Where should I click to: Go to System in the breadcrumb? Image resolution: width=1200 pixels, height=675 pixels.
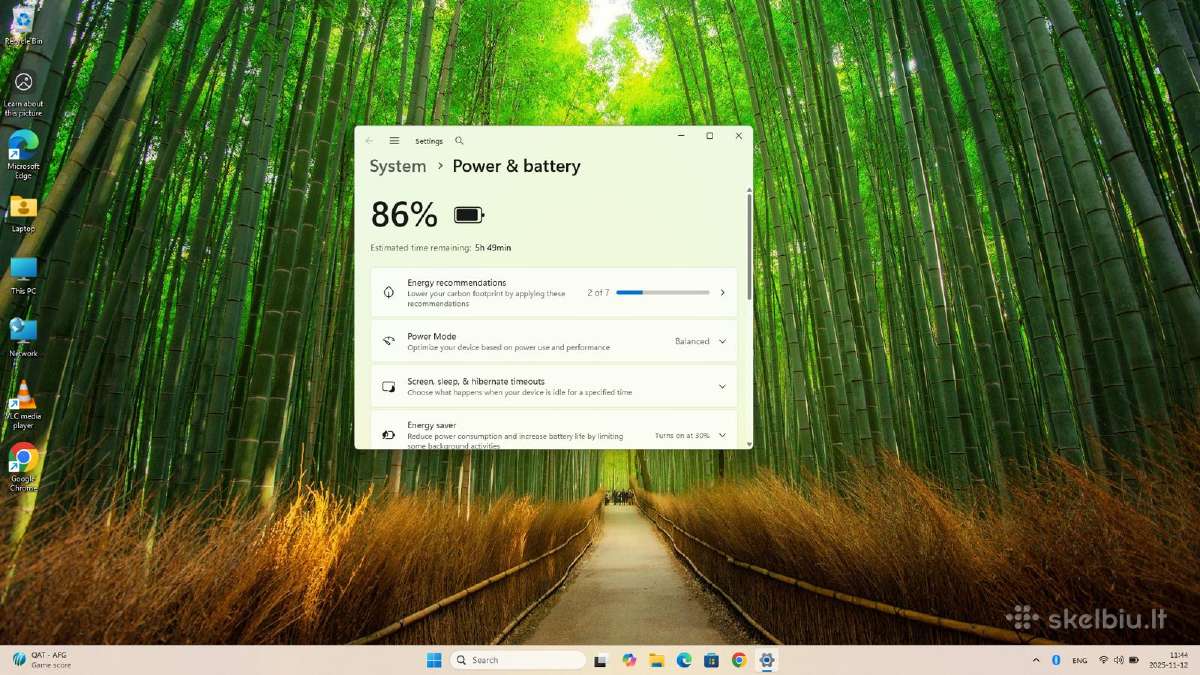pyautogui.click(x=398, y=166)
